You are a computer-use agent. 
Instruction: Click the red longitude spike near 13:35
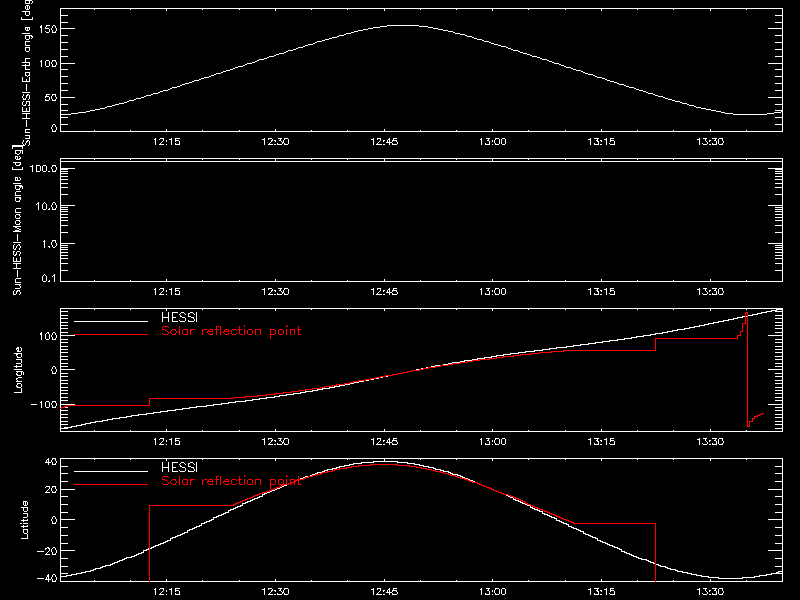(x=747, y=369)
